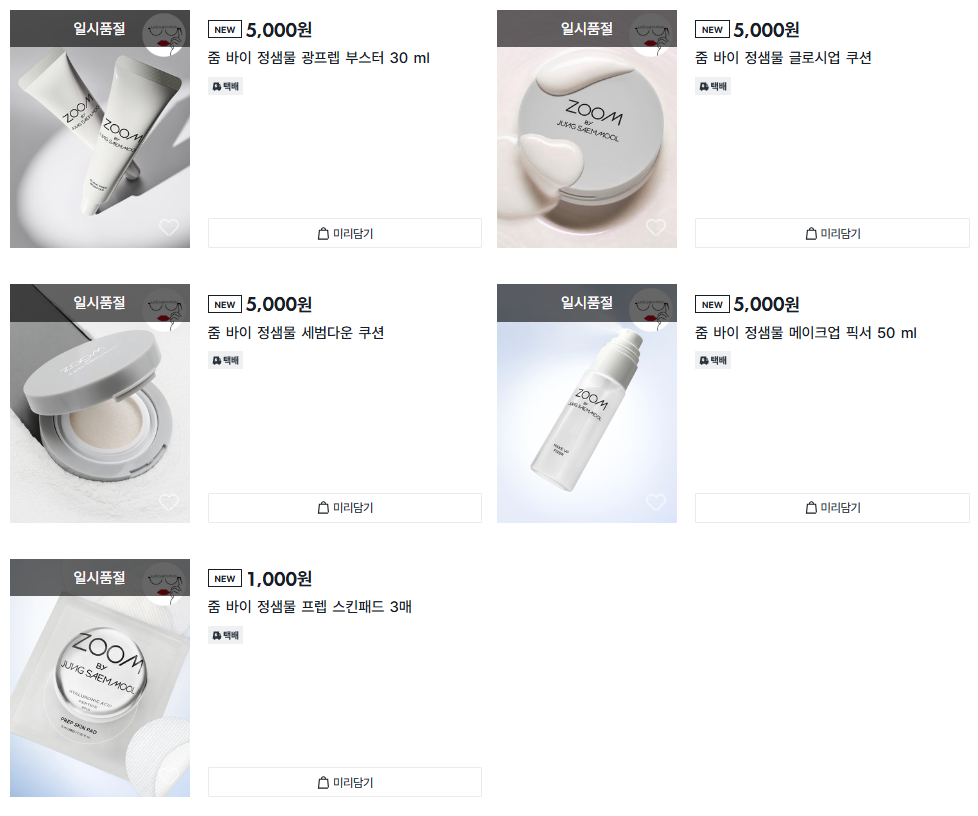This screenshot has height=816, width=978.
Task: Open 줌 바이 정샘물 프렙 스킨패드 3매 link
Action: (x=309, y=606)
